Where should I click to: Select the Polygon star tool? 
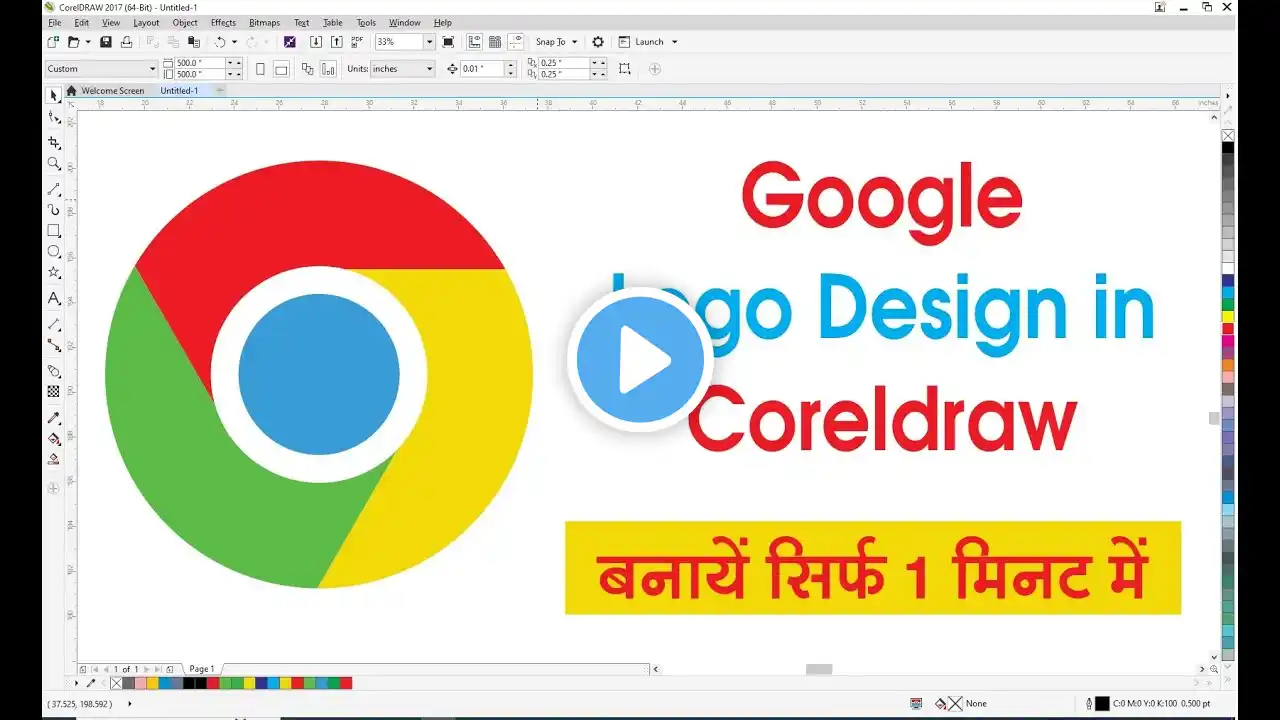[54, 273]
